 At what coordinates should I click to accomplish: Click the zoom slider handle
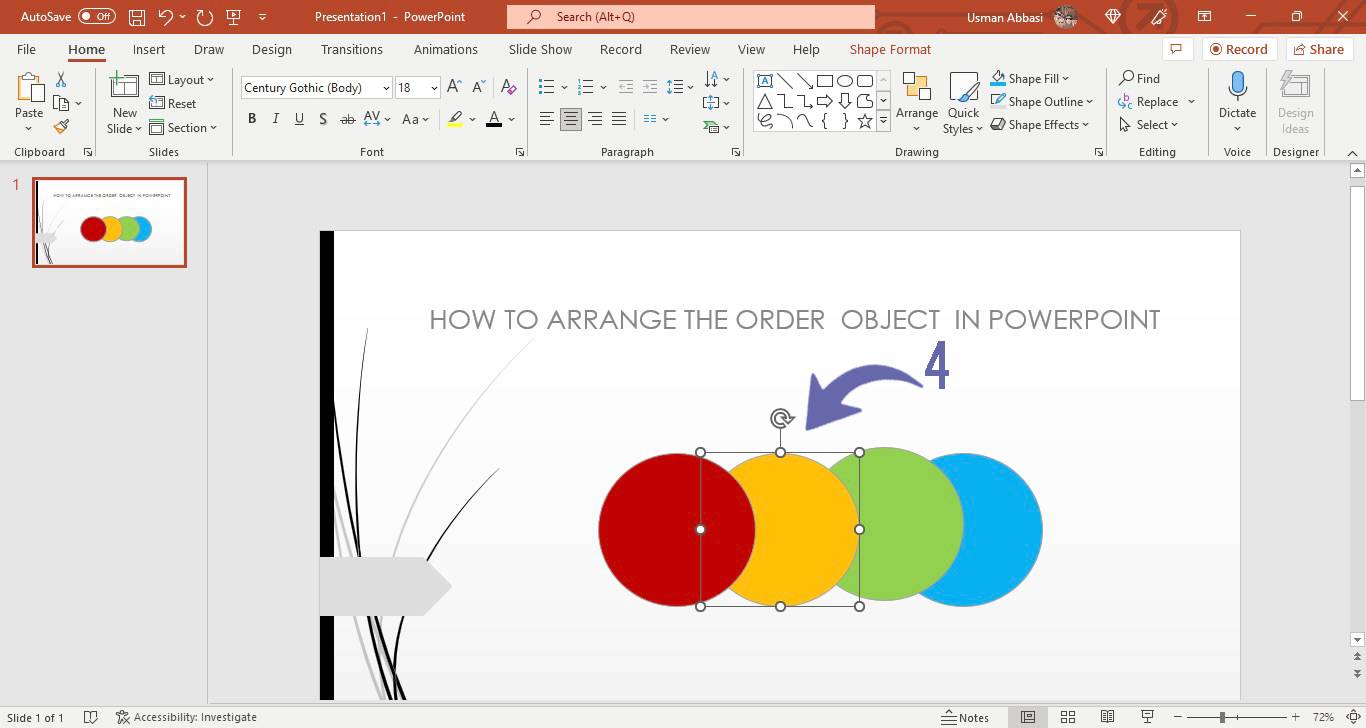[x=1222, y=717]
